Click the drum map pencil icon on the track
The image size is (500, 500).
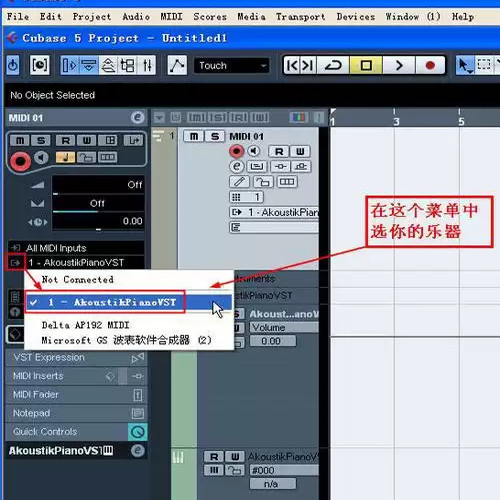(x=239, y=182)
